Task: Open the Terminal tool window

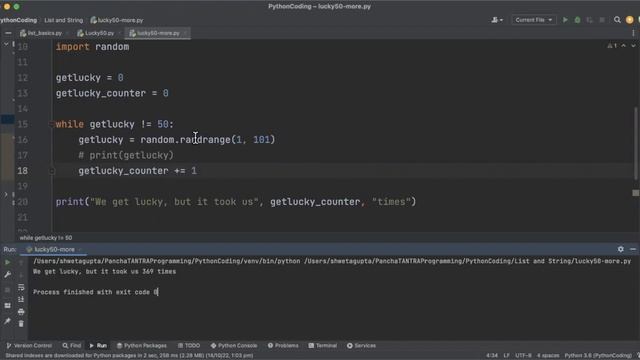Action: [322, 346]
